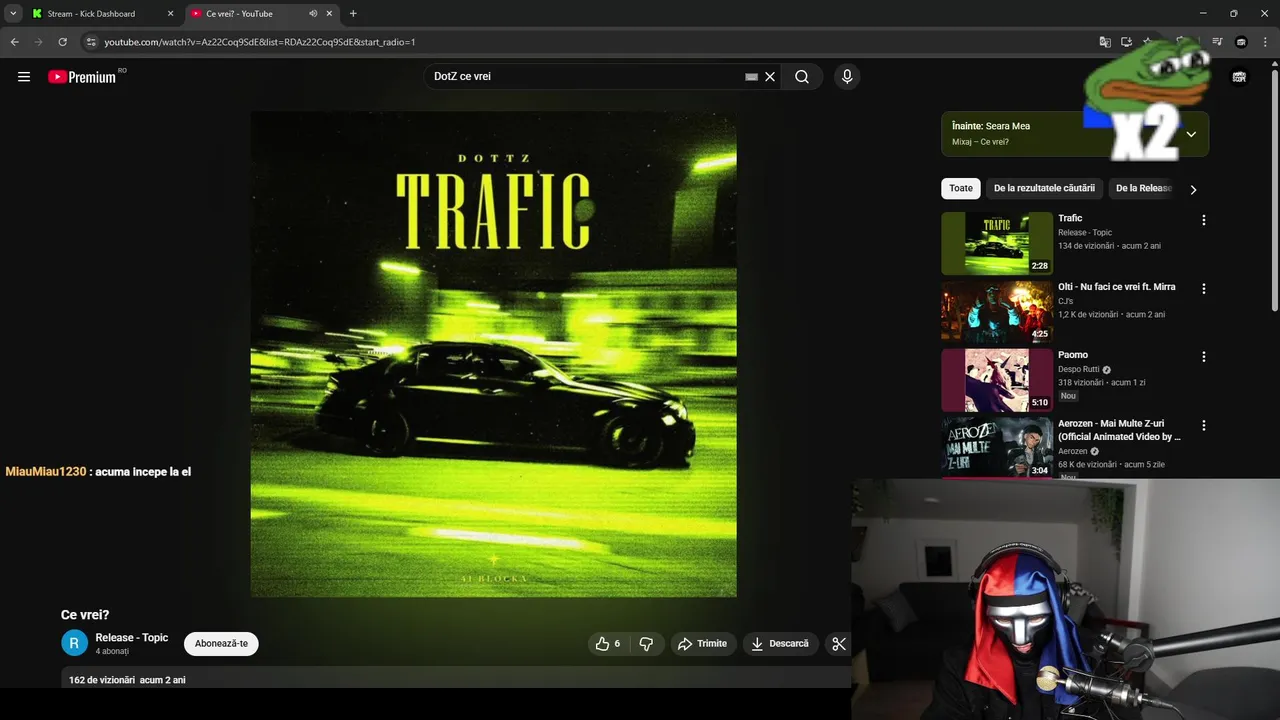Go to YouTube Premium home logo
Viewport: 1280px width, 720px height.
[x=83, y=77]
